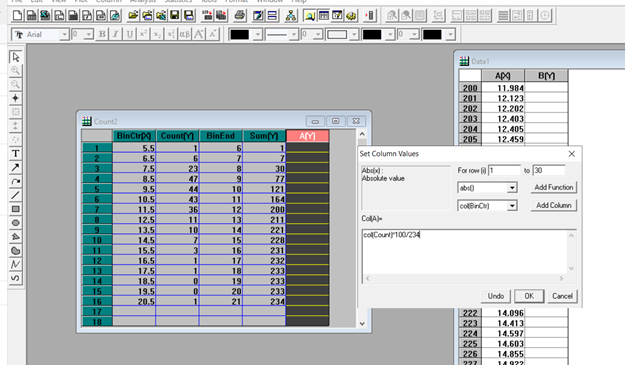Screen dimensions: 625x365
Task: Click the starting row input field
Action: [504, 171]
